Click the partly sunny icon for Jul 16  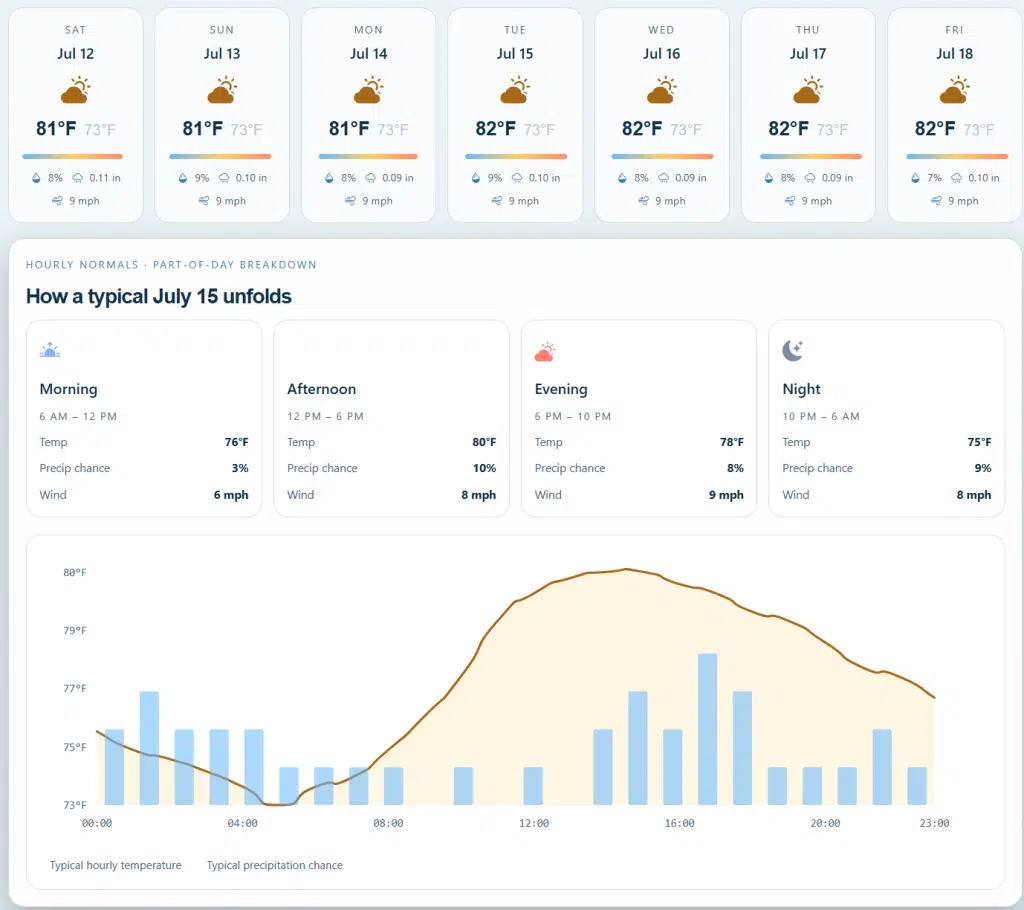[662, 89]
